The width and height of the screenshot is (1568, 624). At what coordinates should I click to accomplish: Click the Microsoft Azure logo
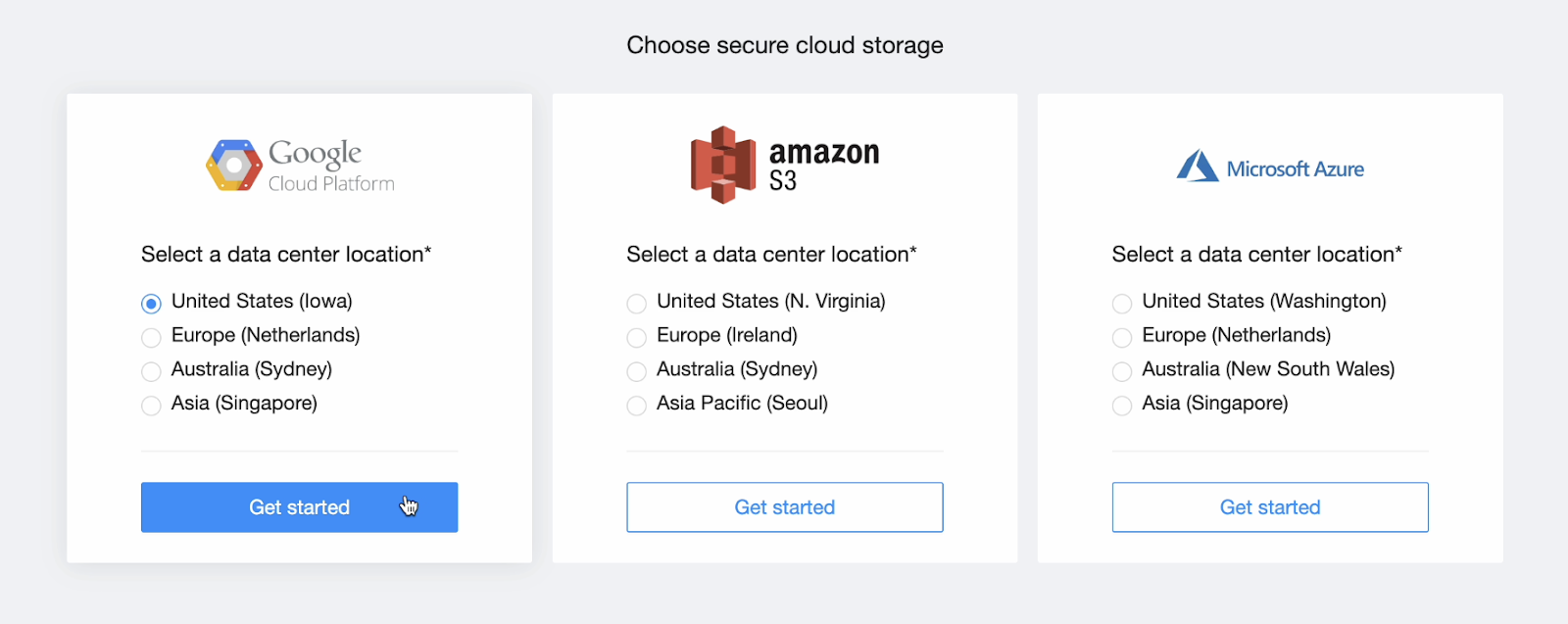pos(1270,168)
